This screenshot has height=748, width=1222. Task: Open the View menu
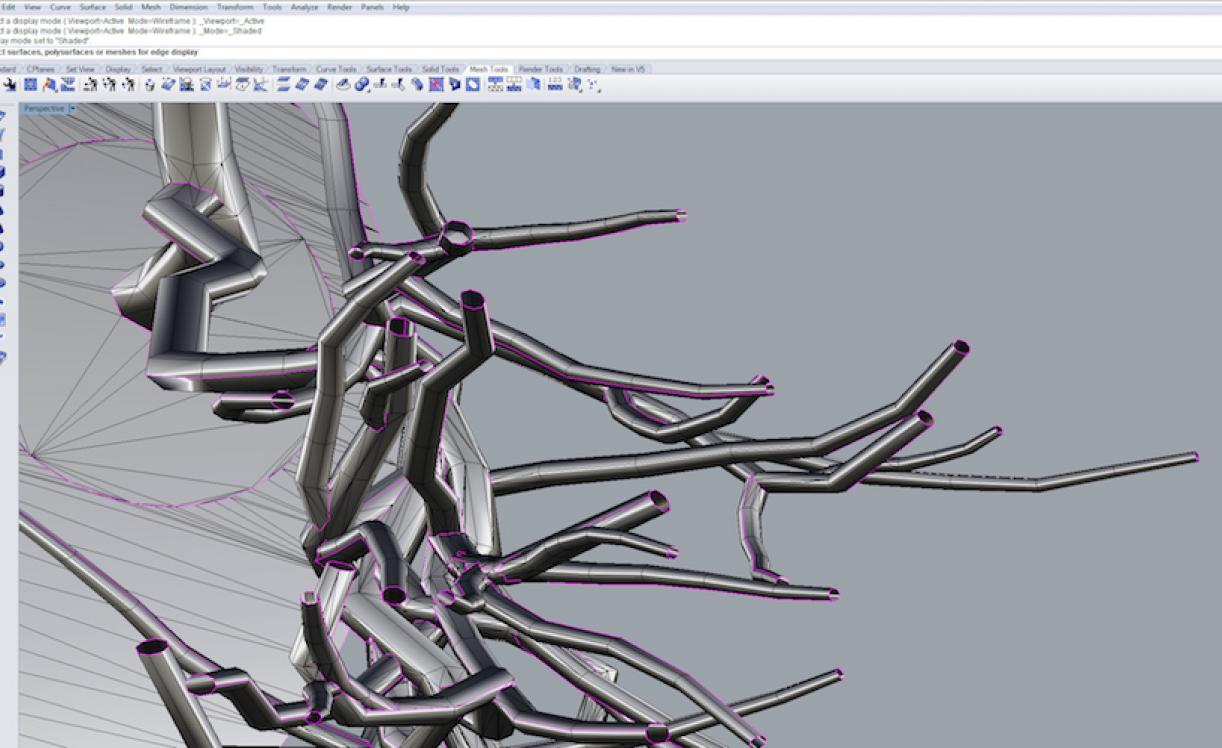[33, 7]
